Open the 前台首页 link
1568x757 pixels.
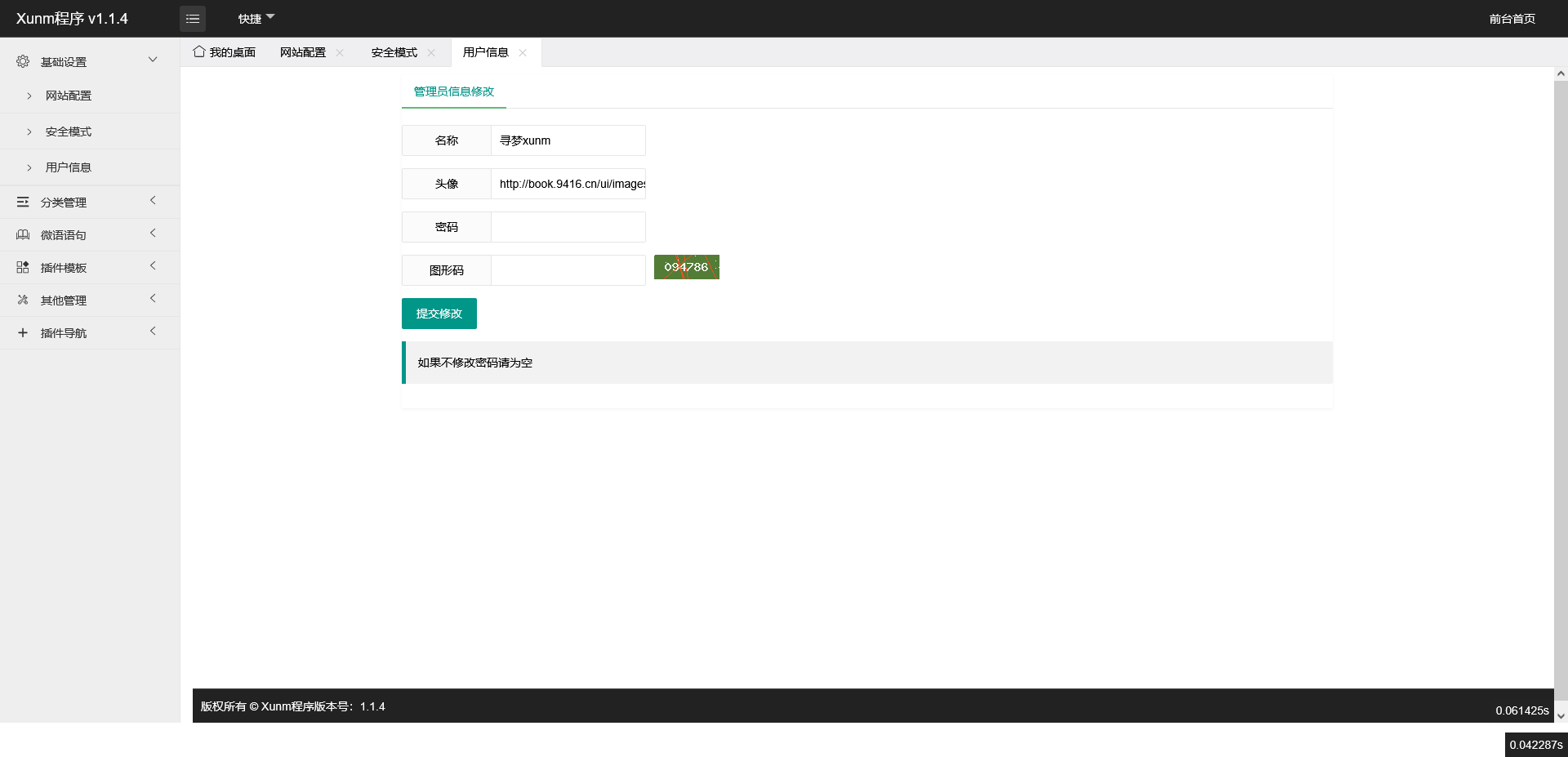pos(1512,19)
